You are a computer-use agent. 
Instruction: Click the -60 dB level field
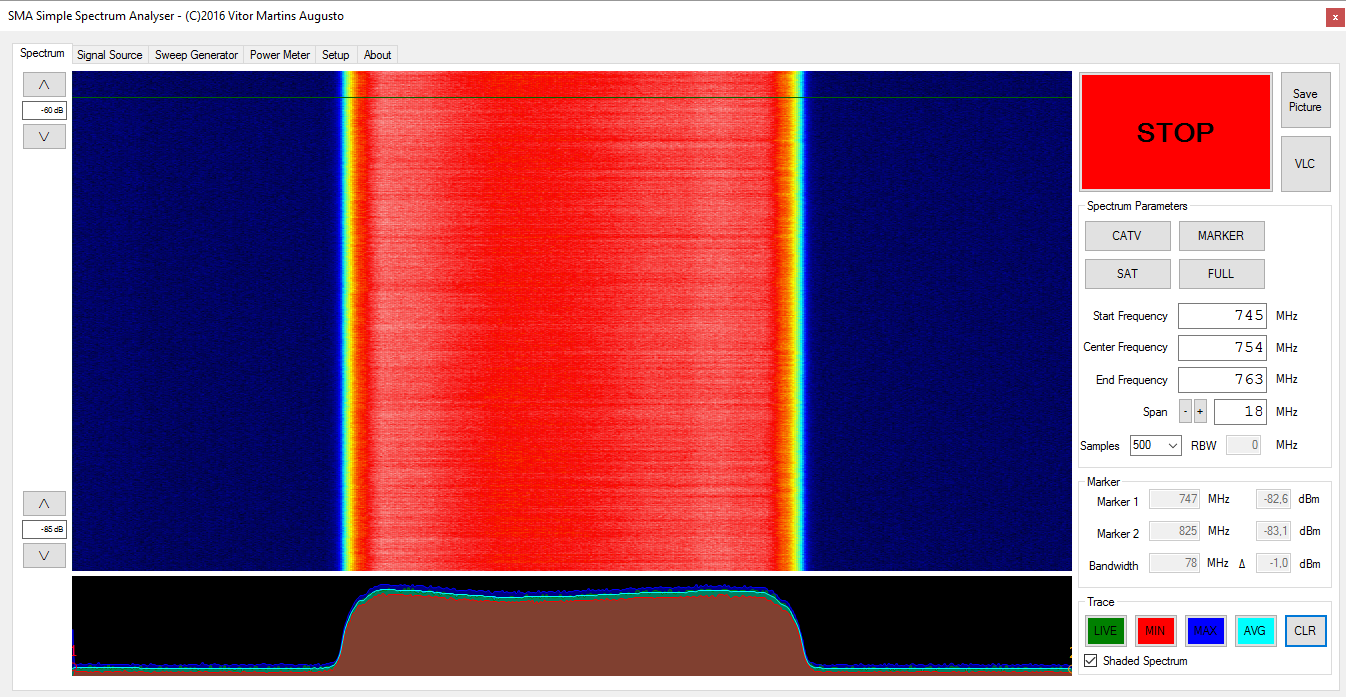[44, 111]
